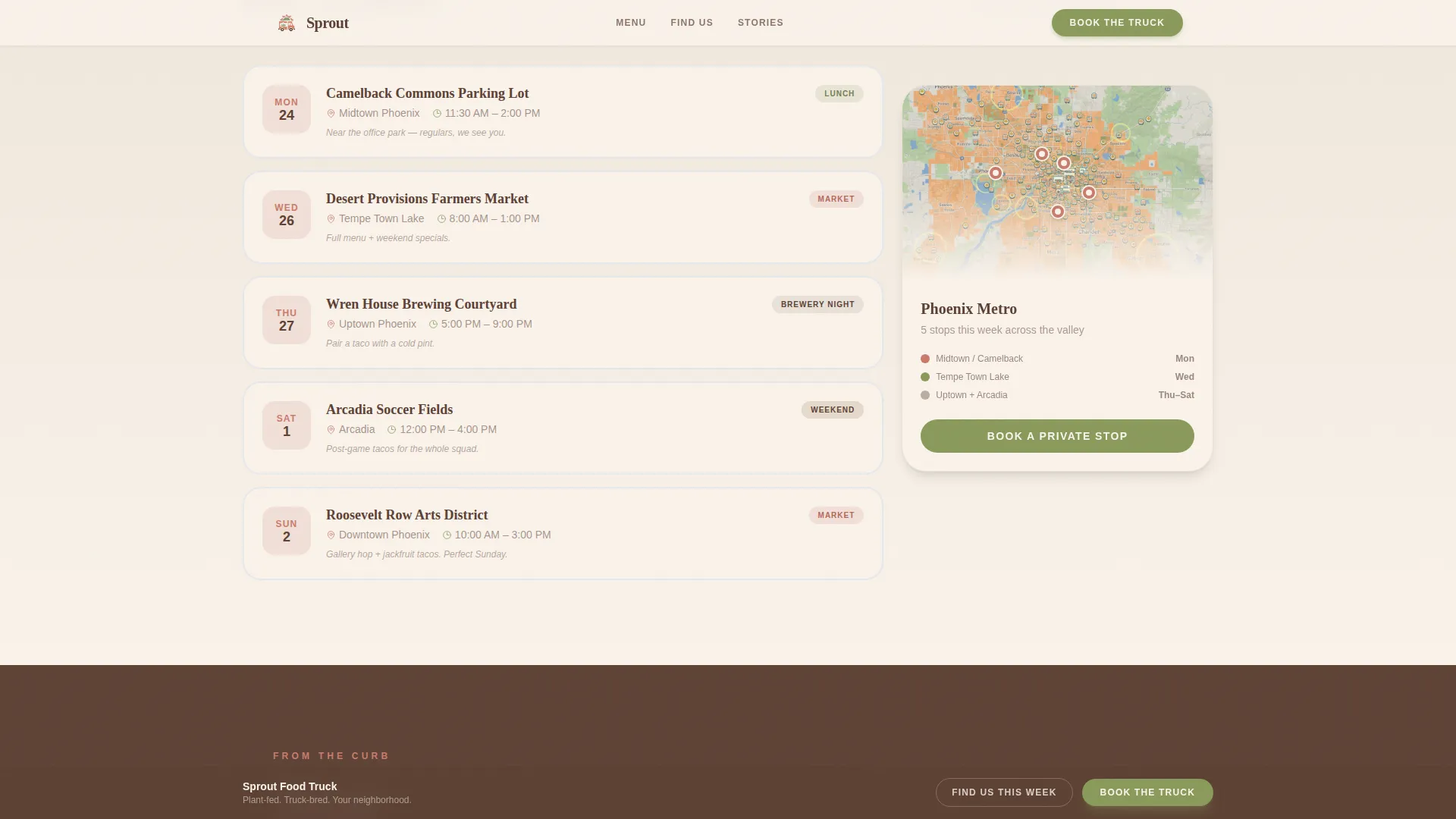Click the Phoenix Metro map thumbnail
The height and width of the screenshot is (819, 1456).
click(x=1057, y=182)
